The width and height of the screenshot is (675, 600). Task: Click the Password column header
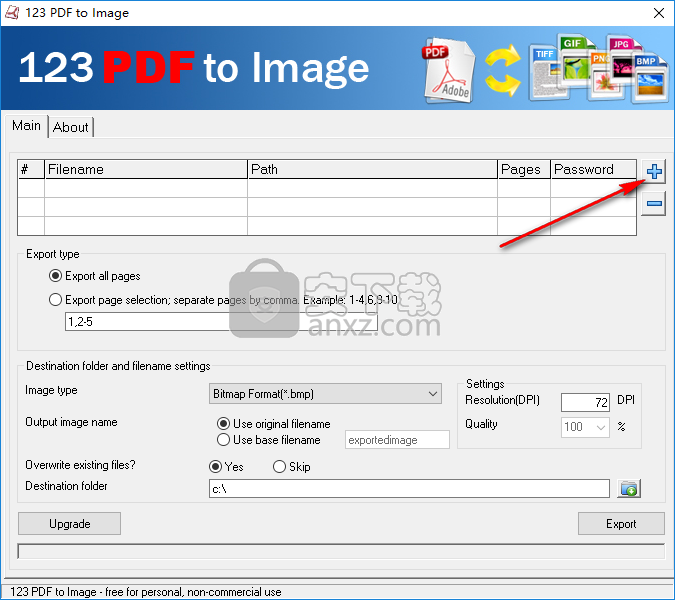pyautogui.click(x=594, y=169)
